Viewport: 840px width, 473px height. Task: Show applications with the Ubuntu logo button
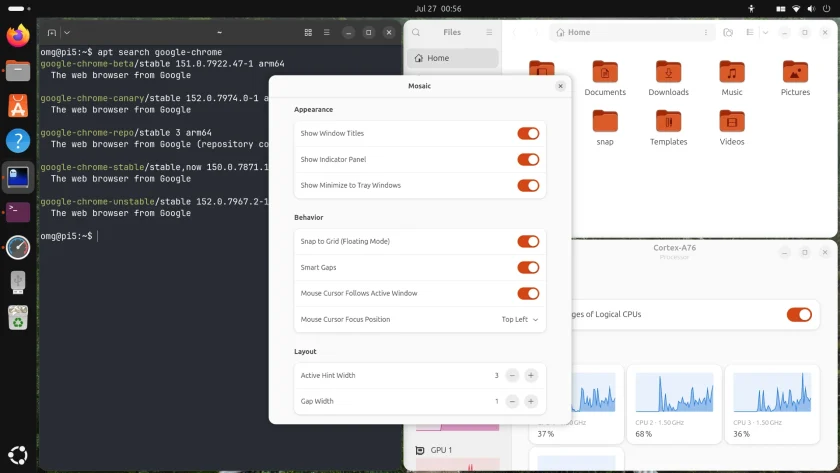click(x=18, y=455)
